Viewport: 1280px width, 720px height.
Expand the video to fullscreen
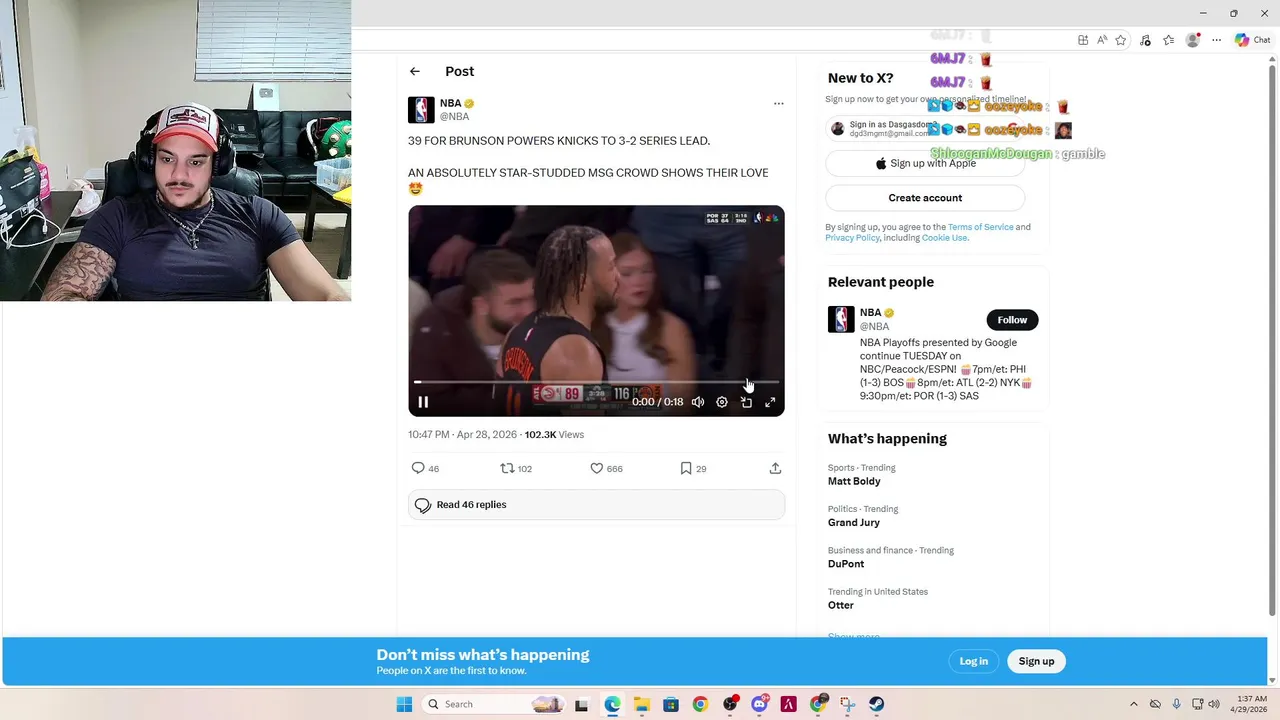point(770,402)
